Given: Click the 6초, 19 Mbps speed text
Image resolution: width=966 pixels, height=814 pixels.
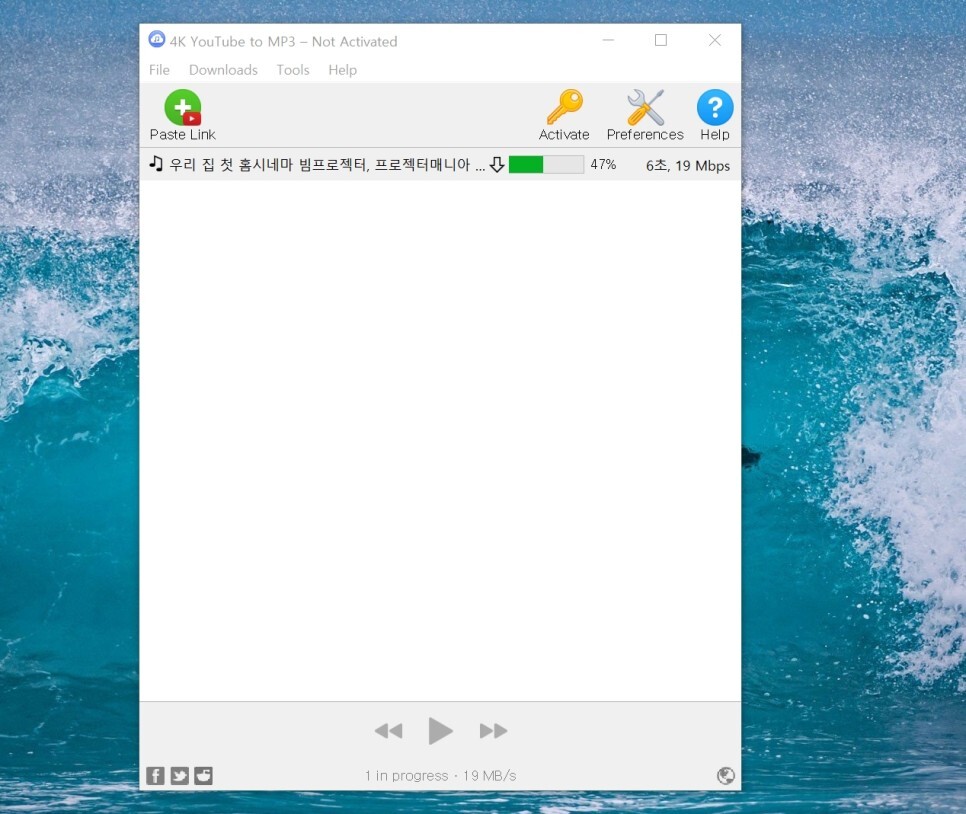Looking at the screenshot, I should tap(688, 165).
